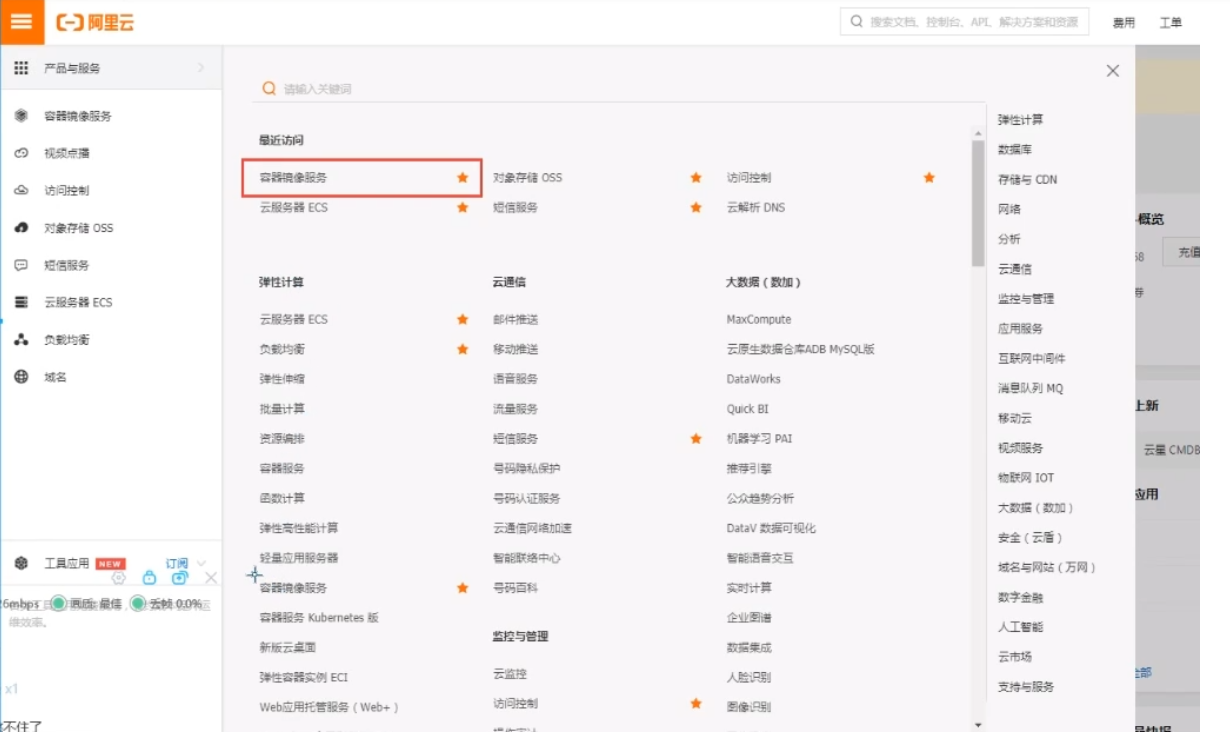
Task: Click the 工具应用 cube icon
Action: (21, 564)
